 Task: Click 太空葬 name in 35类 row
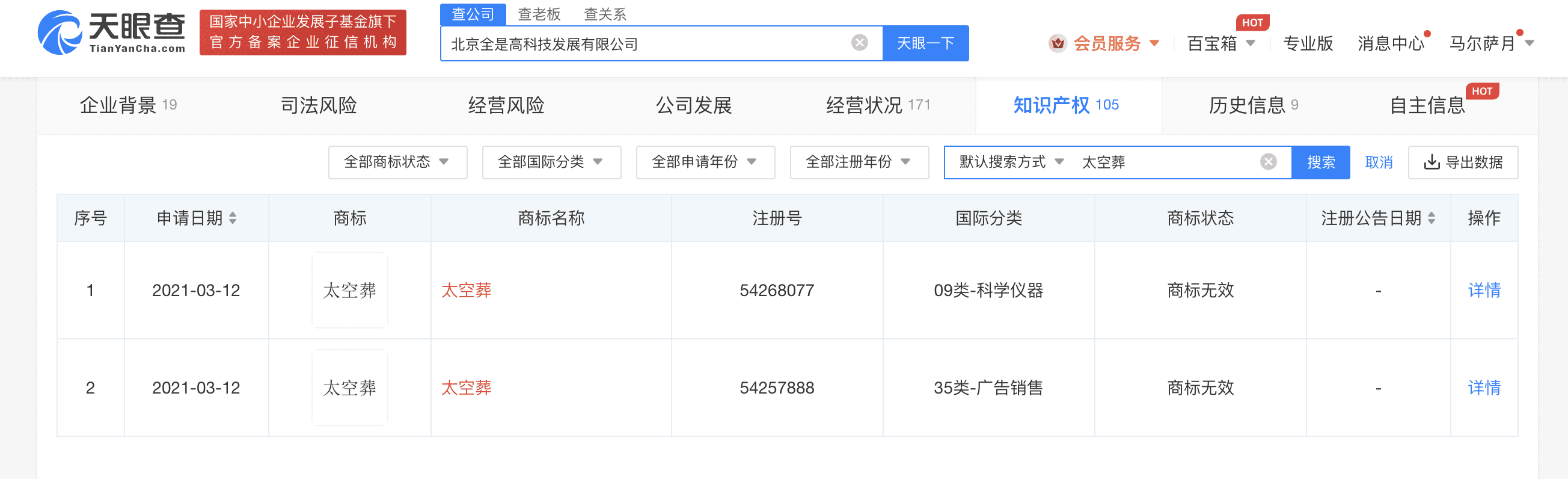(467, 388)
